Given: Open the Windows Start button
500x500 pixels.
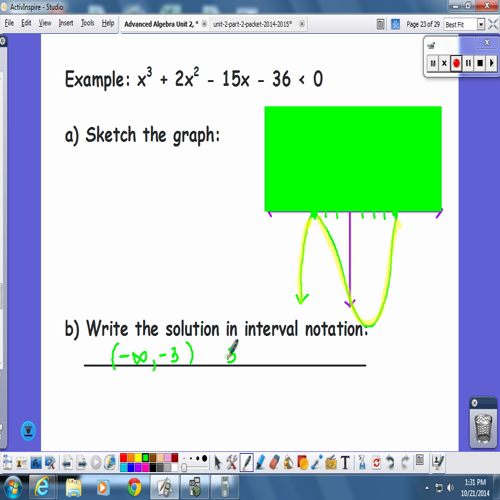Looking at the screenshot, I should pyautogui.click(x=12, y=488).
